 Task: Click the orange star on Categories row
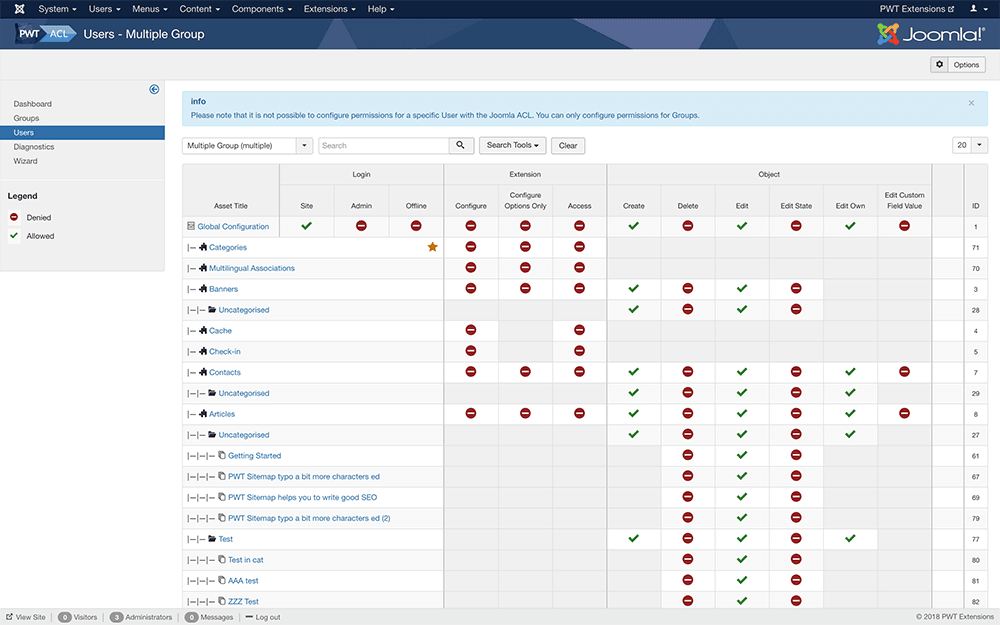[x=432, y=247]
